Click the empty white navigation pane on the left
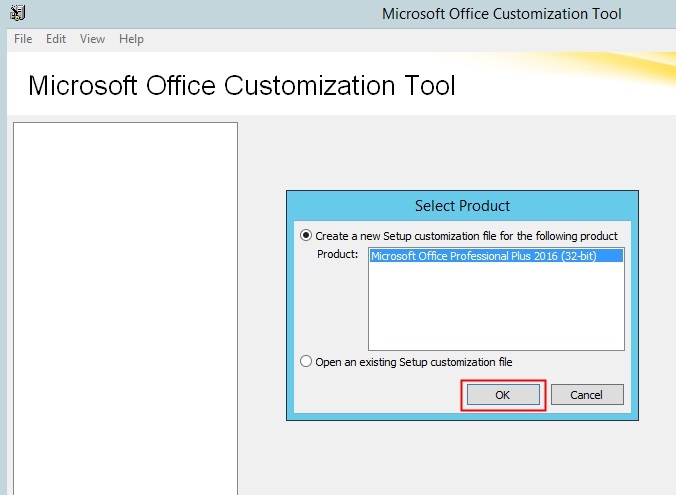676x495 pixels. tap(125, 309)
